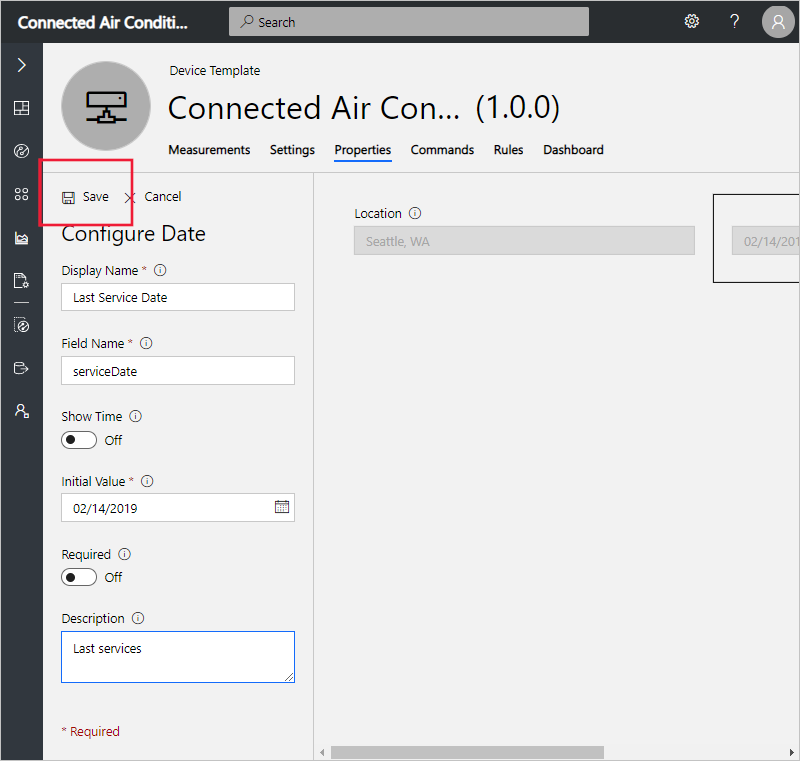
Task: Click Field Name info icon
Action: click(x=146, y=343)
